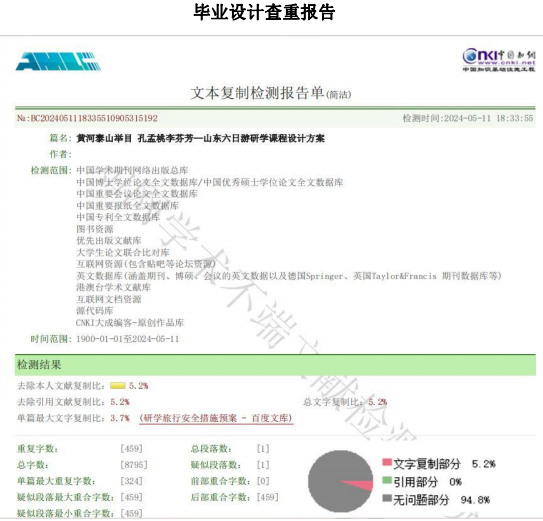
Task: Click the 文本复制检测报告单 heading
Action: click(x=257, y=93)
